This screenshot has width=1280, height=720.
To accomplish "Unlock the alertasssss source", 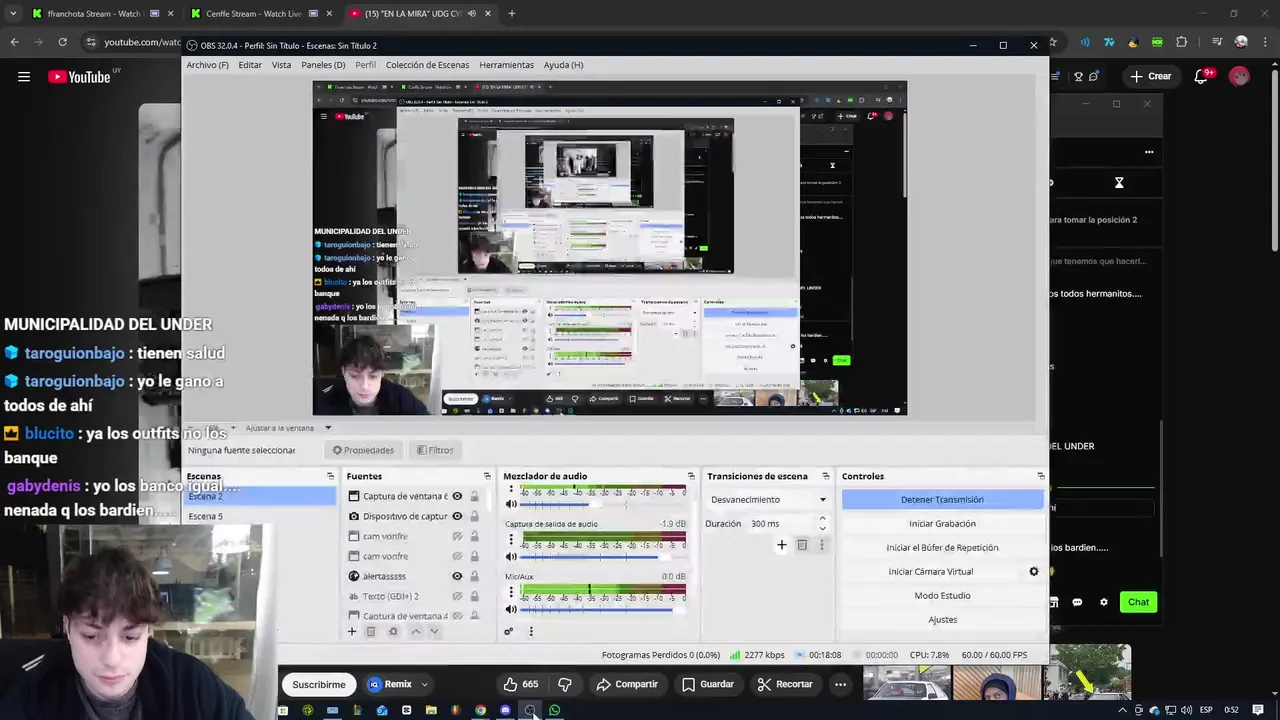I will (474, 576).
